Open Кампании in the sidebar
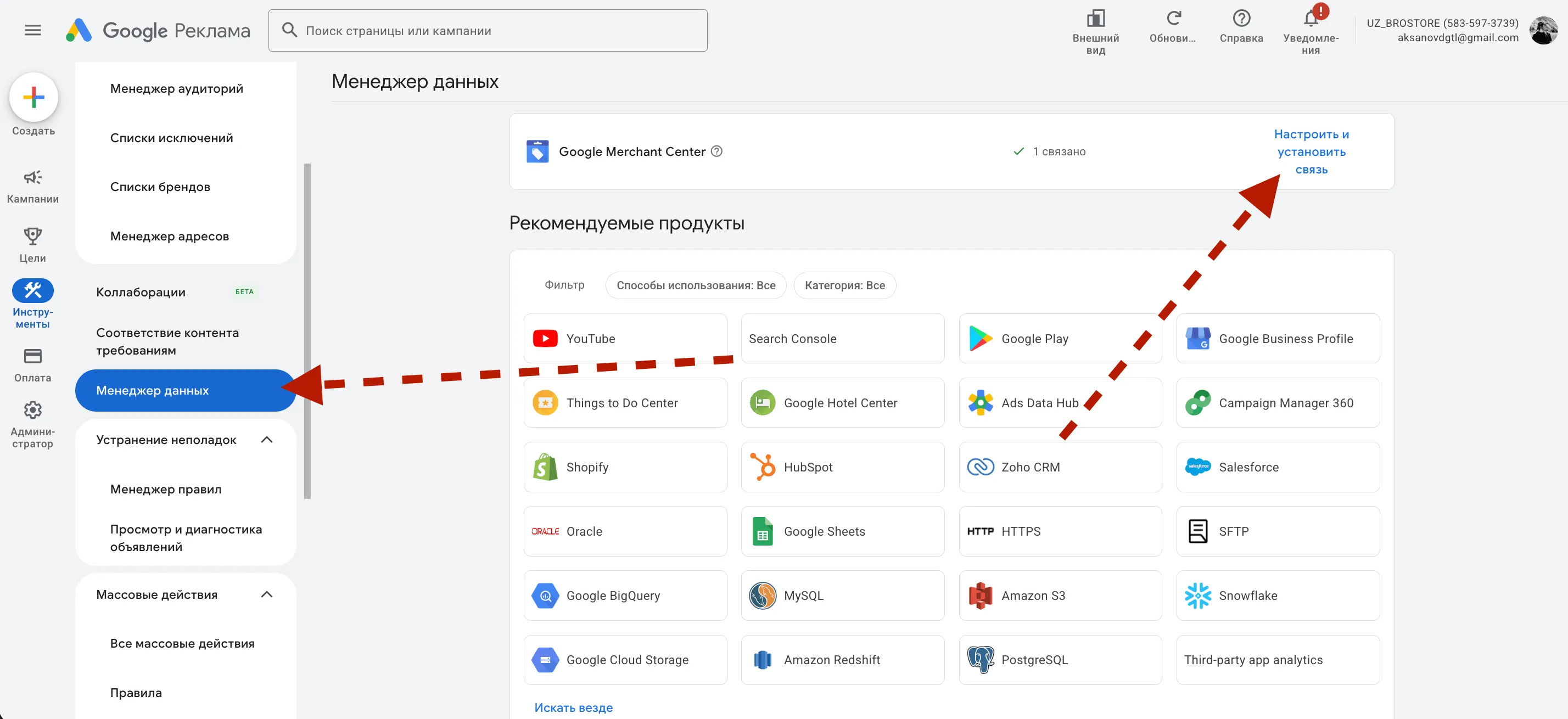1568x719 pixels. pos(33,187)
